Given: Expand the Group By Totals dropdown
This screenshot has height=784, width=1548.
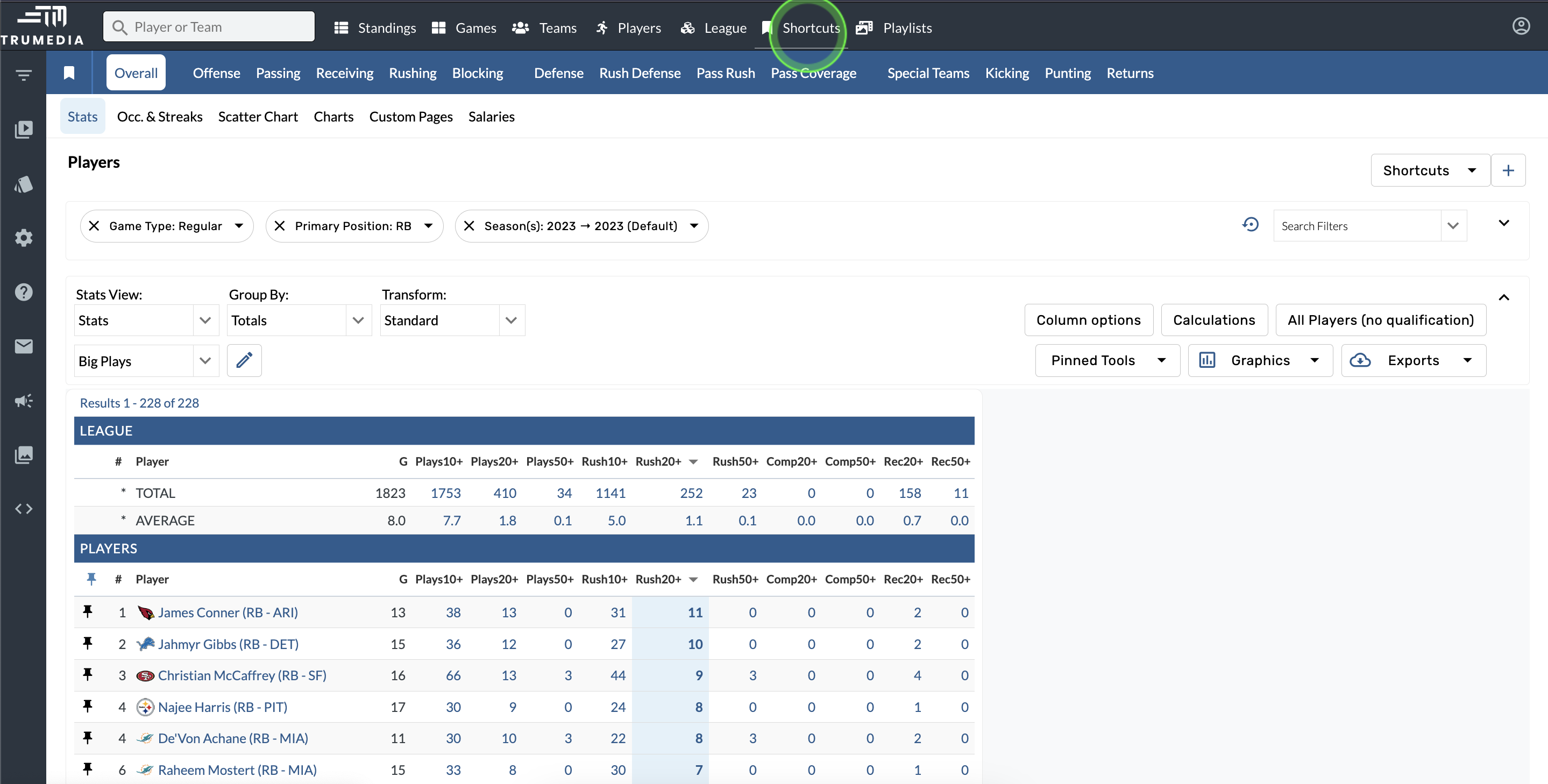Looking at the screenshot, I should (299, 320).
